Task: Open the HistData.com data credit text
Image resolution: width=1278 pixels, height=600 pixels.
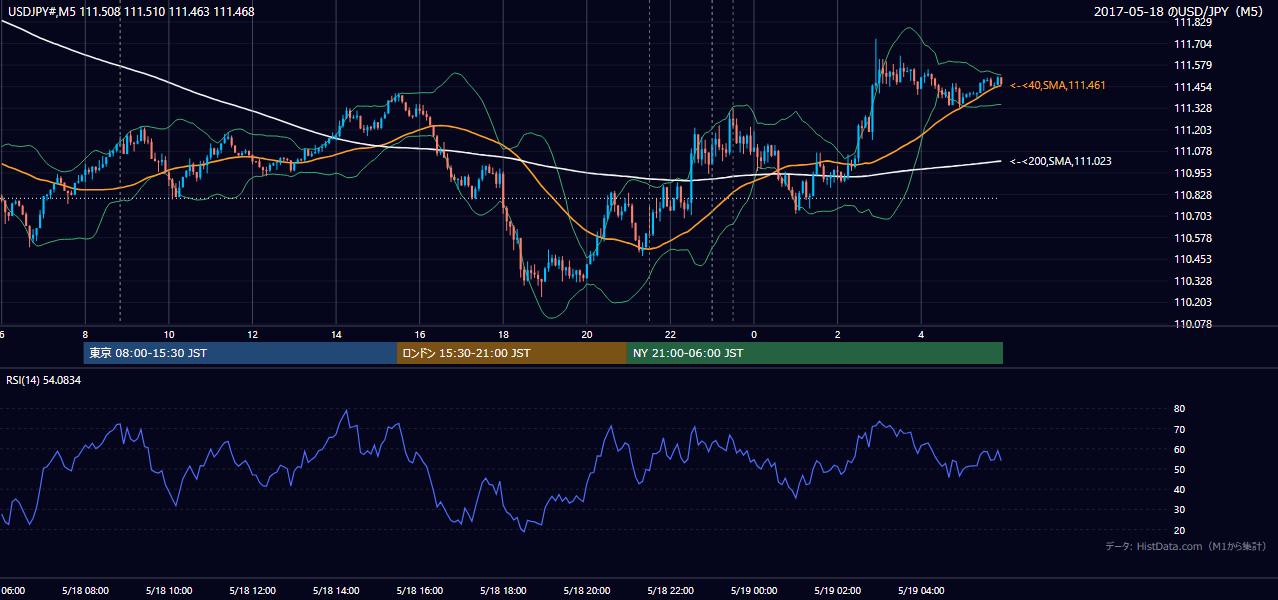Action: coord(1186,546)
